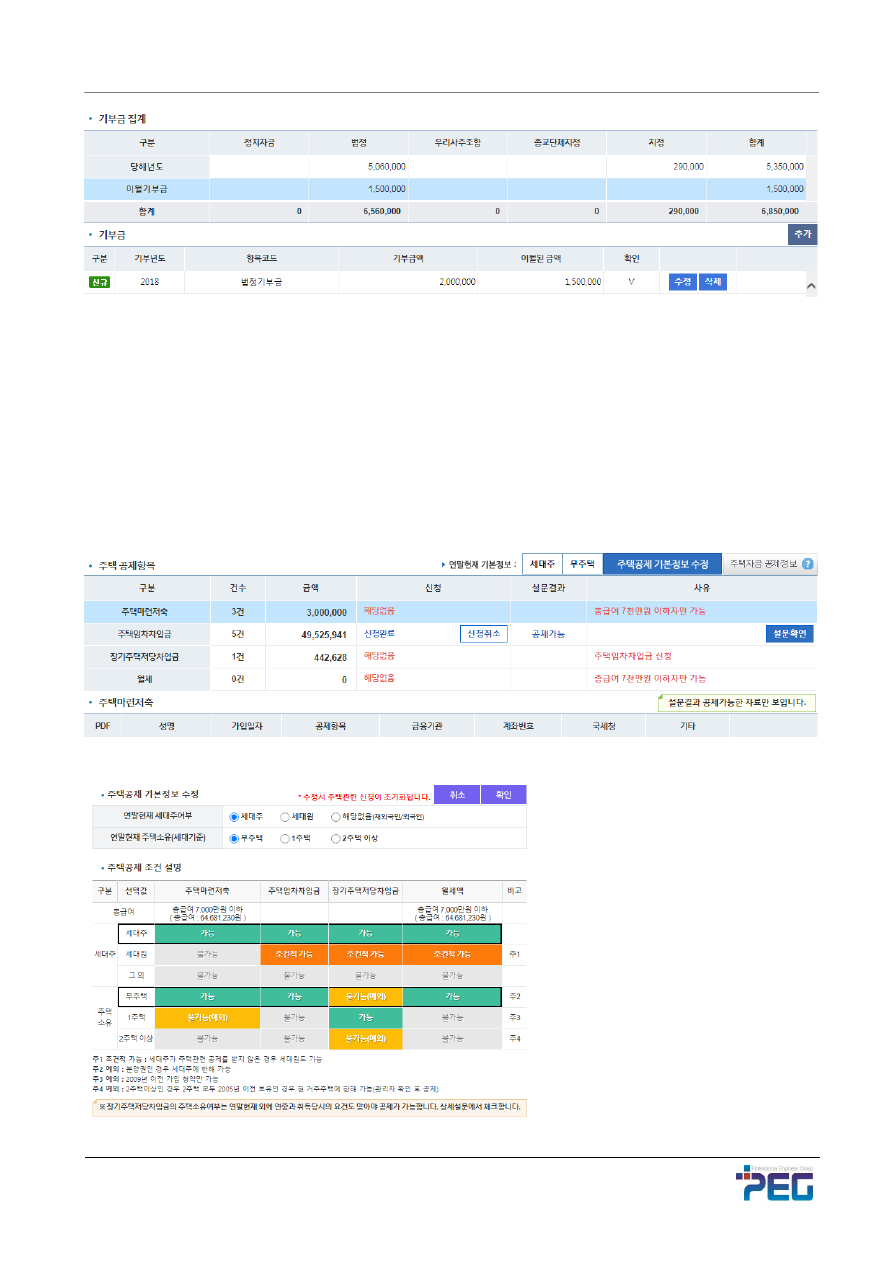The height and width of the screenshot is (1263, 893).
Task: Open 주택공제 기본정보 수정
Action: tap(661, 564)
